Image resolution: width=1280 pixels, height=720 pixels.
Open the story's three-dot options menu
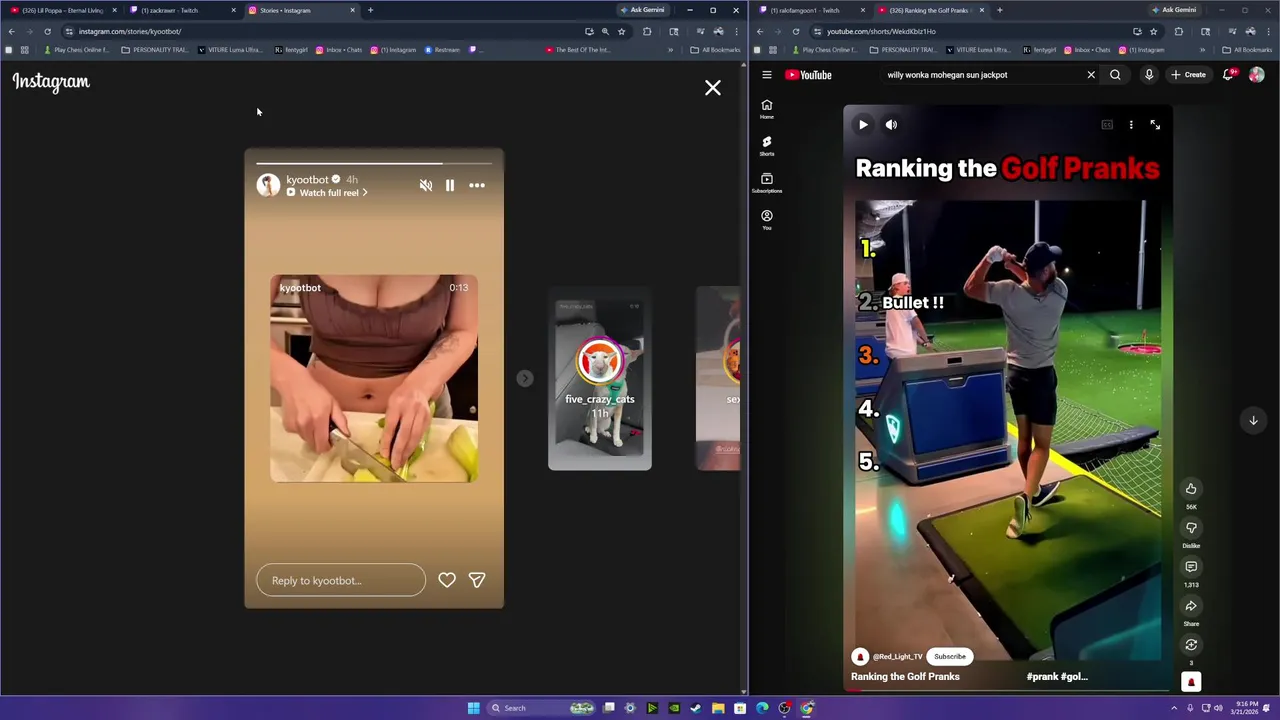click(x=477, y=185)
